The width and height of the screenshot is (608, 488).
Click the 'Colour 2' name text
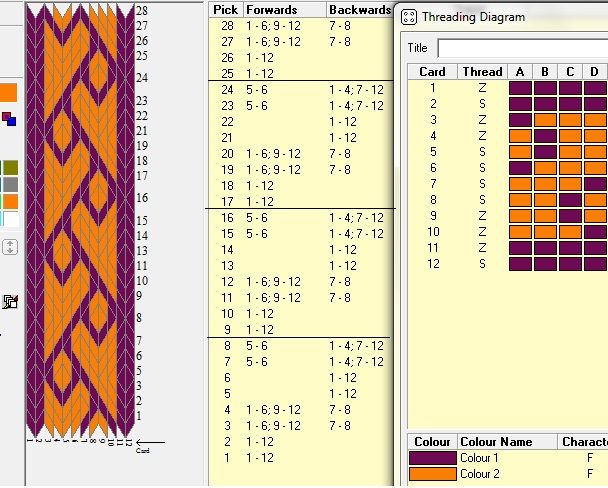click(480, 474)
